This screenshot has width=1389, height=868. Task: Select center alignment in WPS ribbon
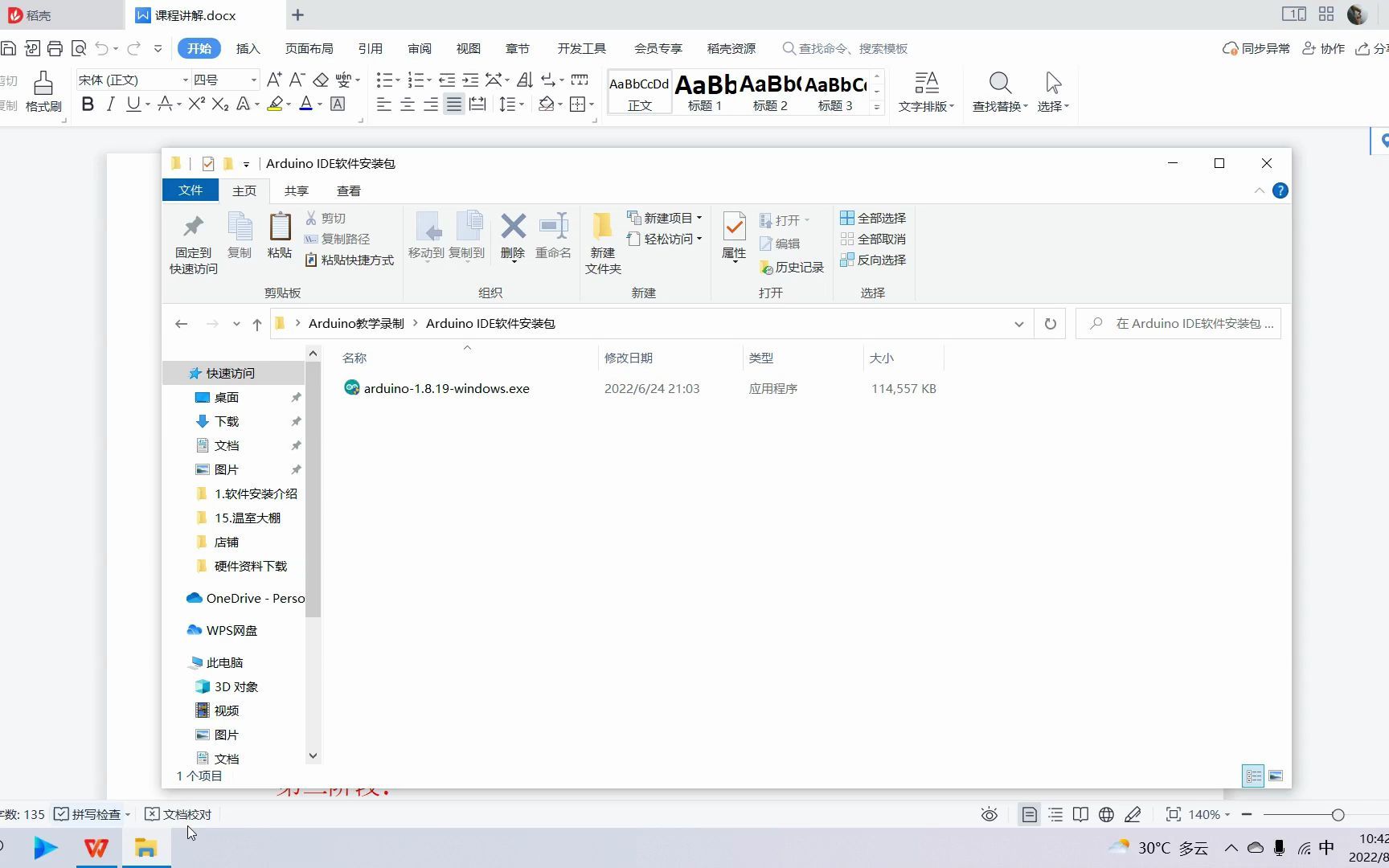tap(408, 104)
